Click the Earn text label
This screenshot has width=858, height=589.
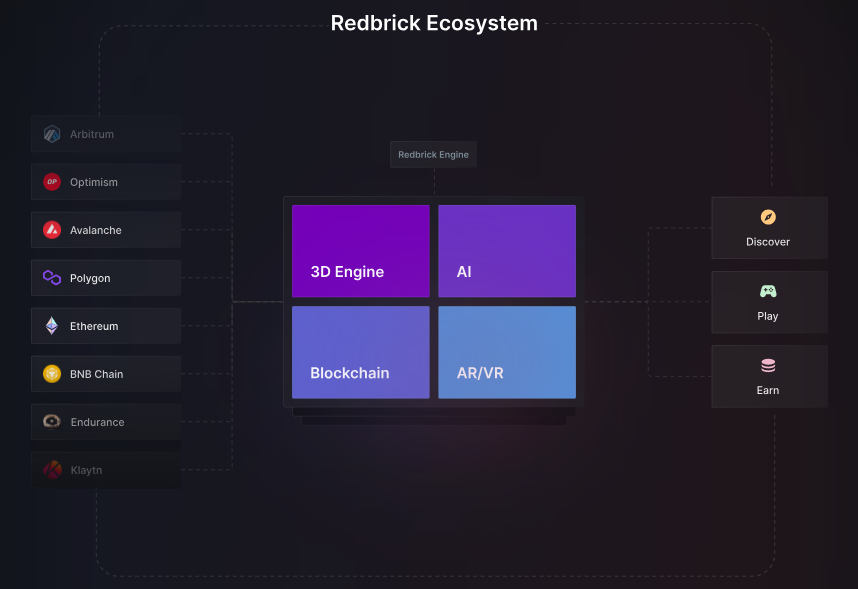pyautogui.click(x=768, y=390)
